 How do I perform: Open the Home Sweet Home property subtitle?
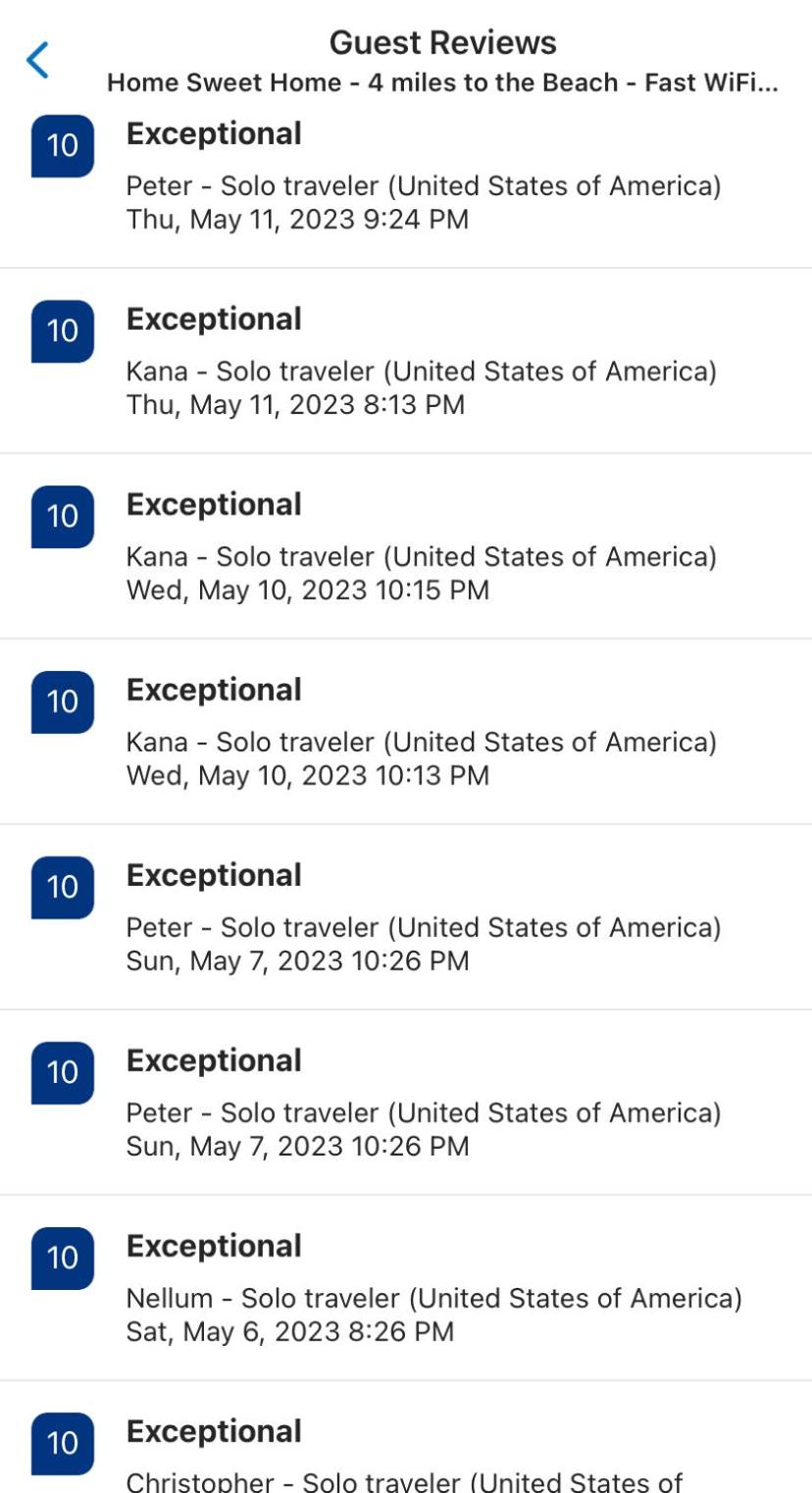coord(442,83)
